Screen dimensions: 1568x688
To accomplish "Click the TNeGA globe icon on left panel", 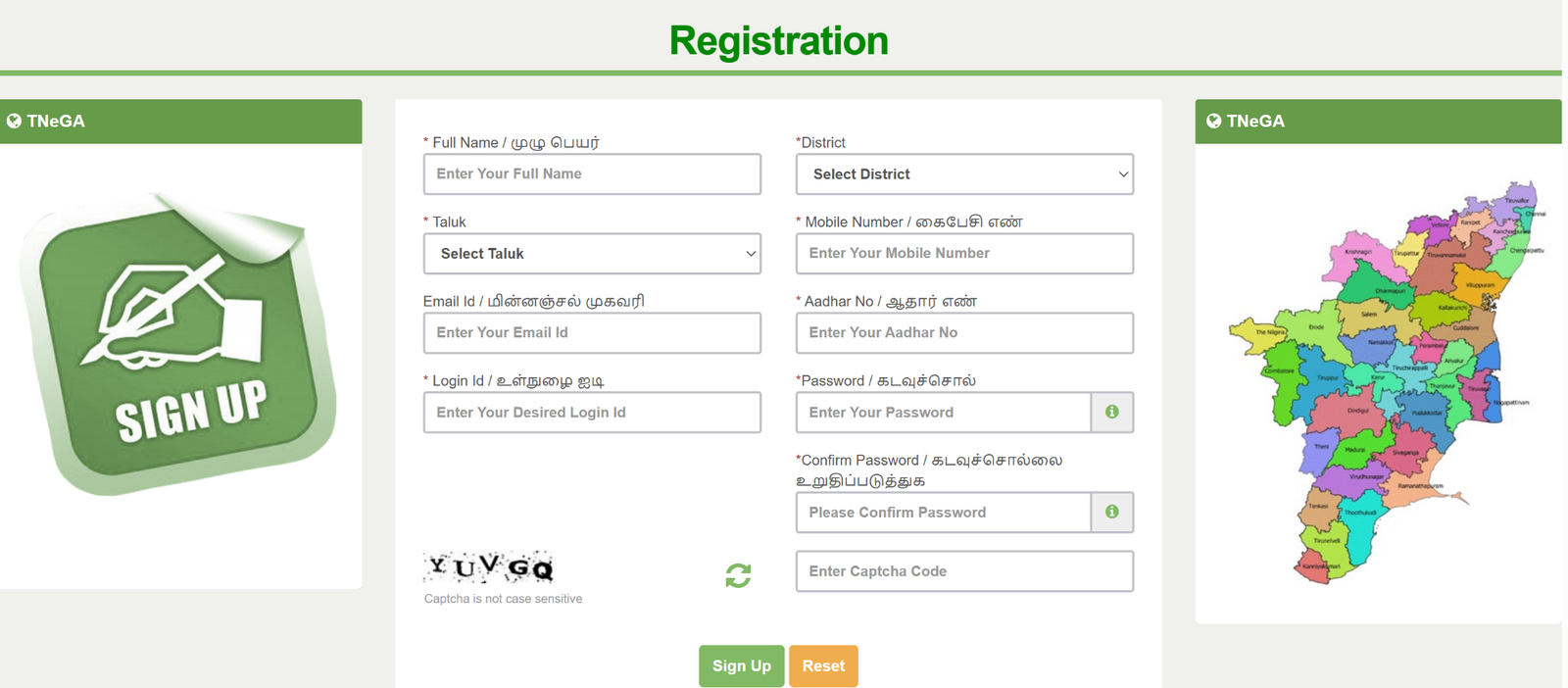I will pyautogui.click(x=15, y=121).
